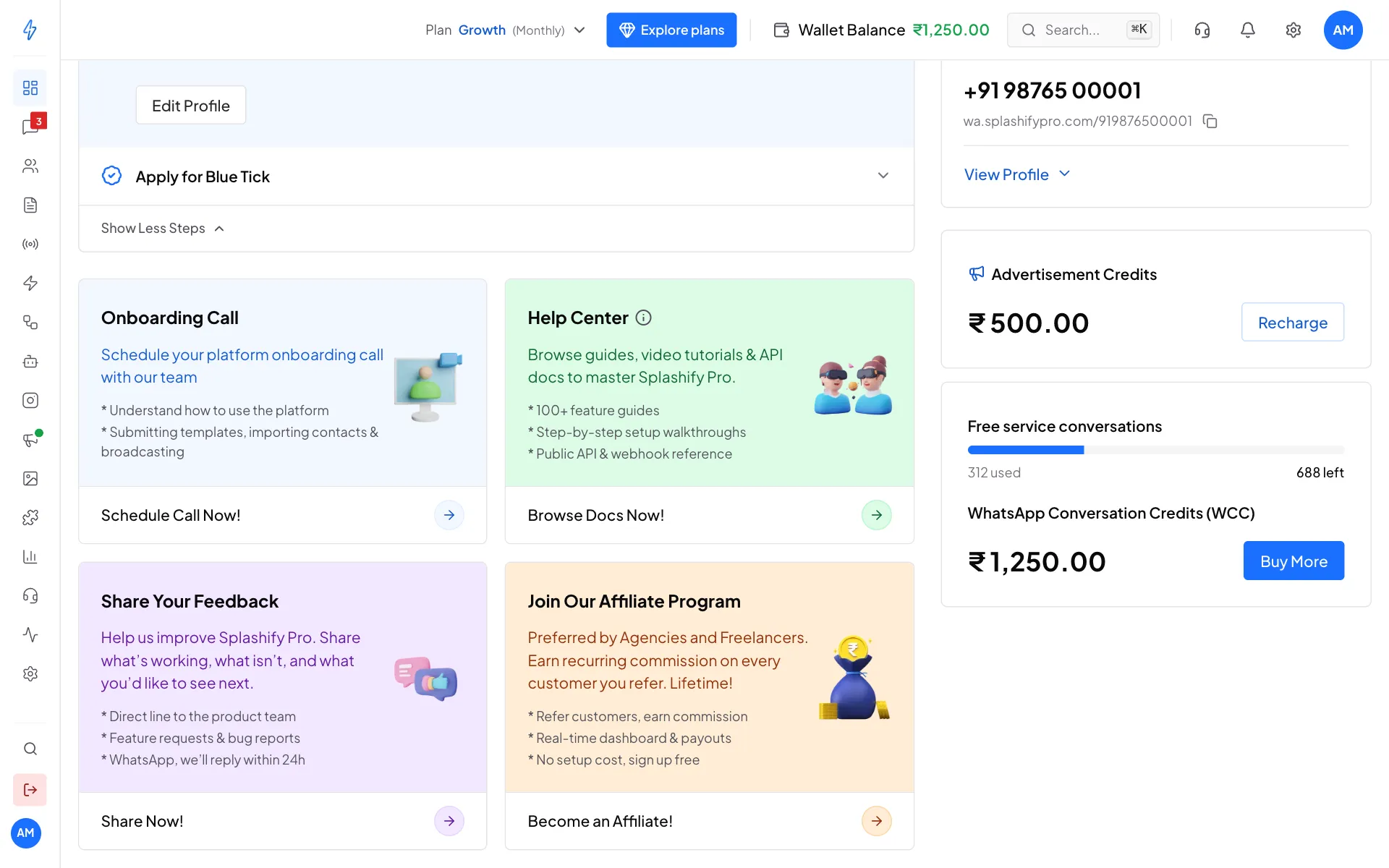Expand View Profile details
The image size is (1389, 868).
click(x=1016, y=174)
